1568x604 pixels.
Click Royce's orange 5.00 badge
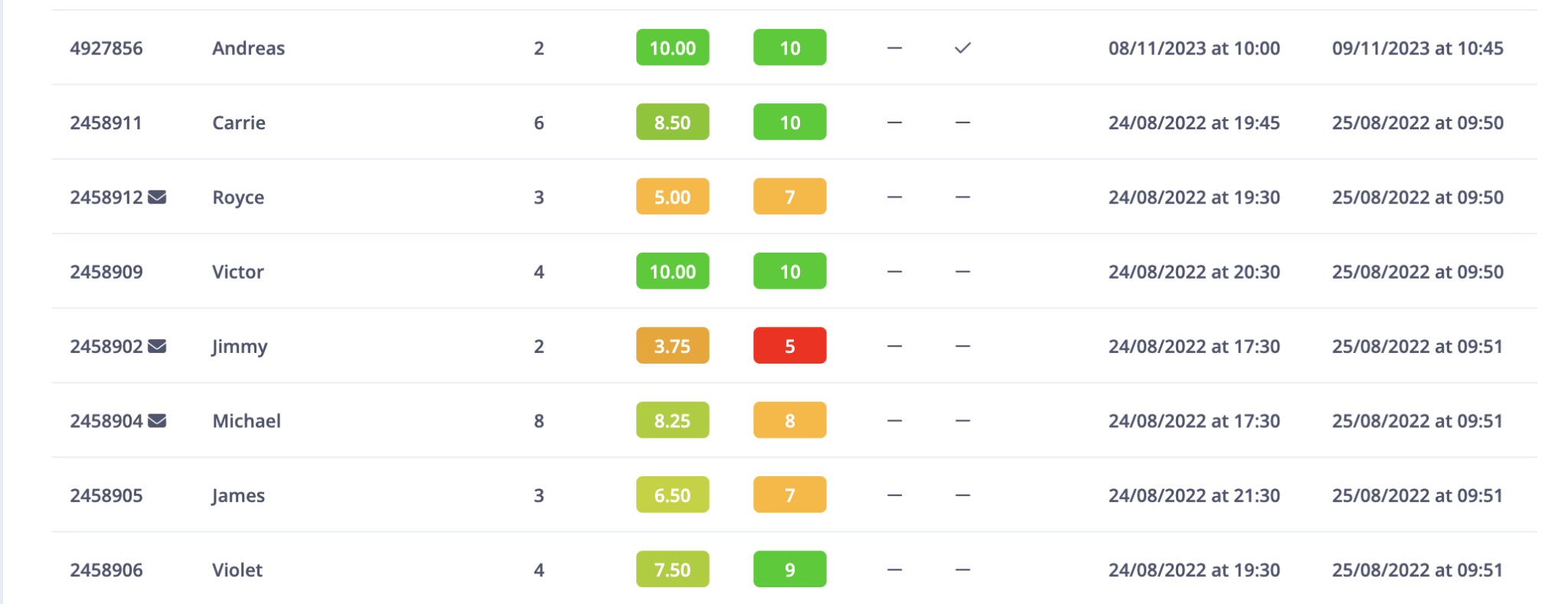[x=672, y=198]
